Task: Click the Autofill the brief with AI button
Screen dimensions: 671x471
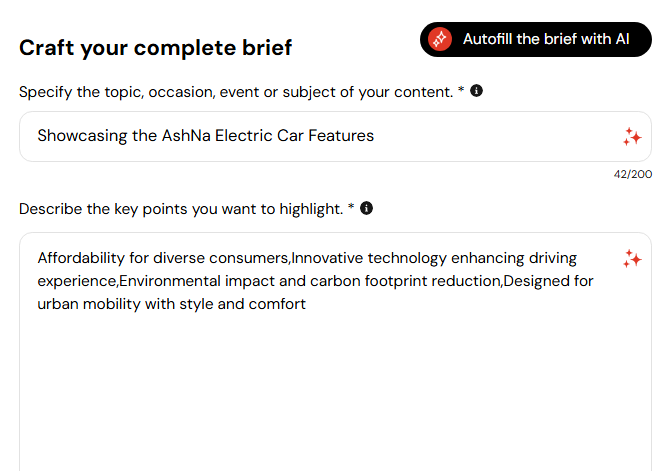Action: point(536,39)
